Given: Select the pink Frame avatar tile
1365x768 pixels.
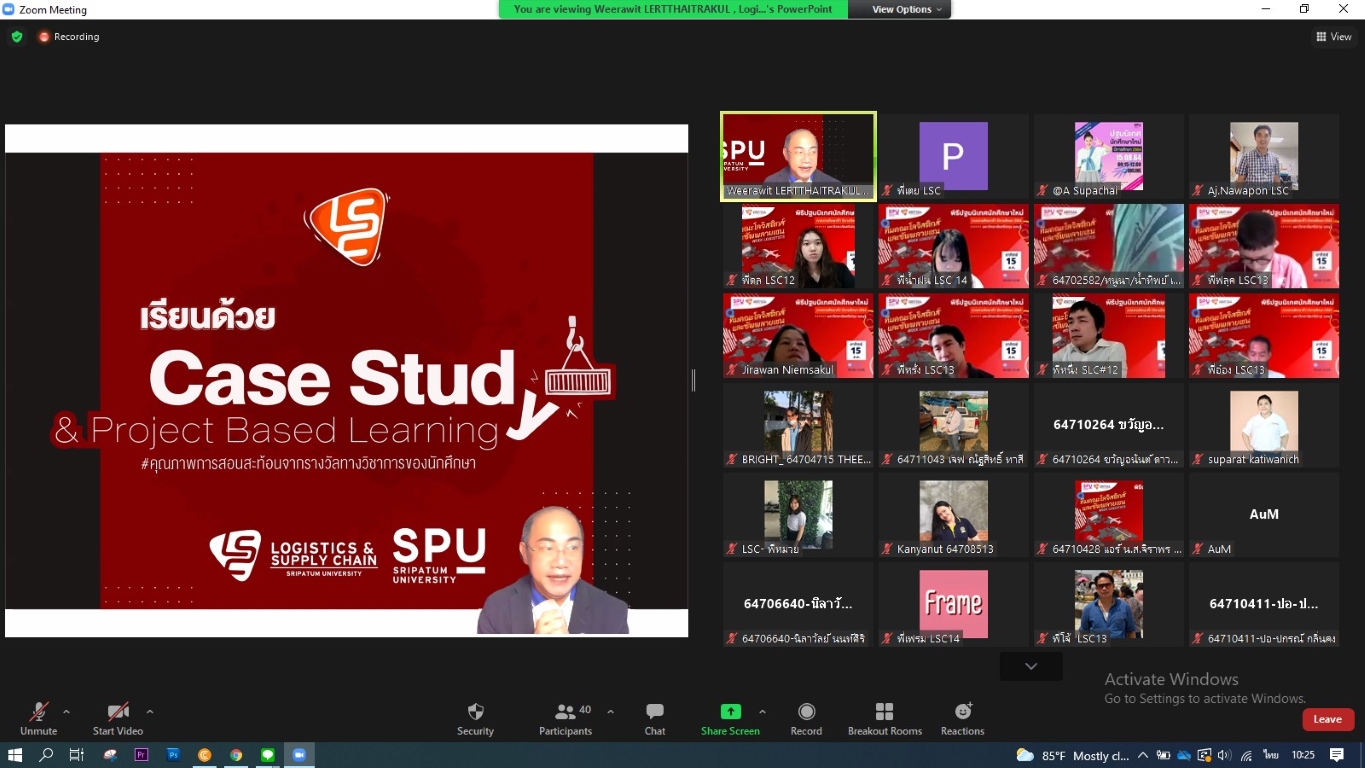Looking at the screenshot, I should point(953,604).
